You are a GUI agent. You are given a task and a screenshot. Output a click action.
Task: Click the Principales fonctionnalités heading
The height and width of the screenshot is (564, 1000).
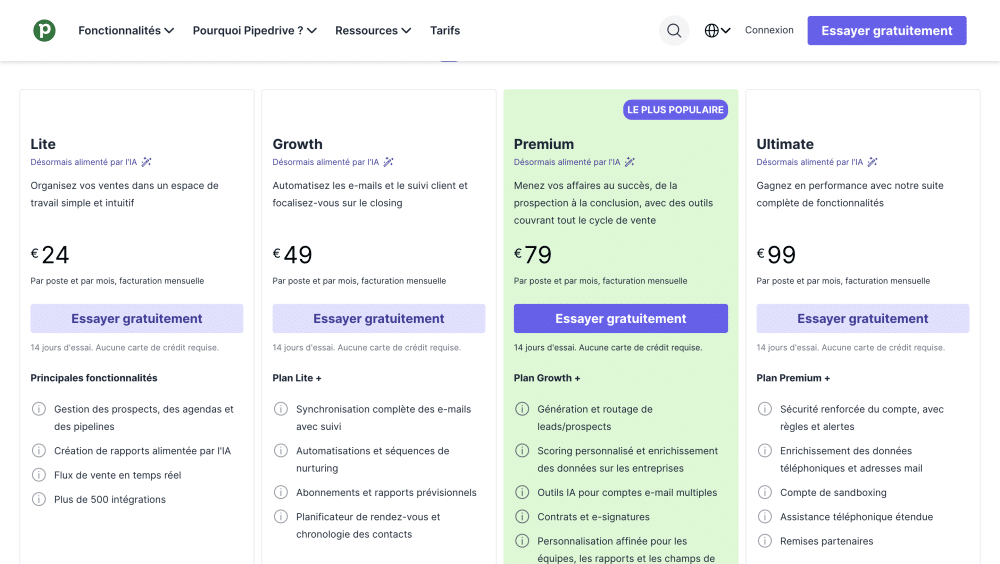point(94,378)
